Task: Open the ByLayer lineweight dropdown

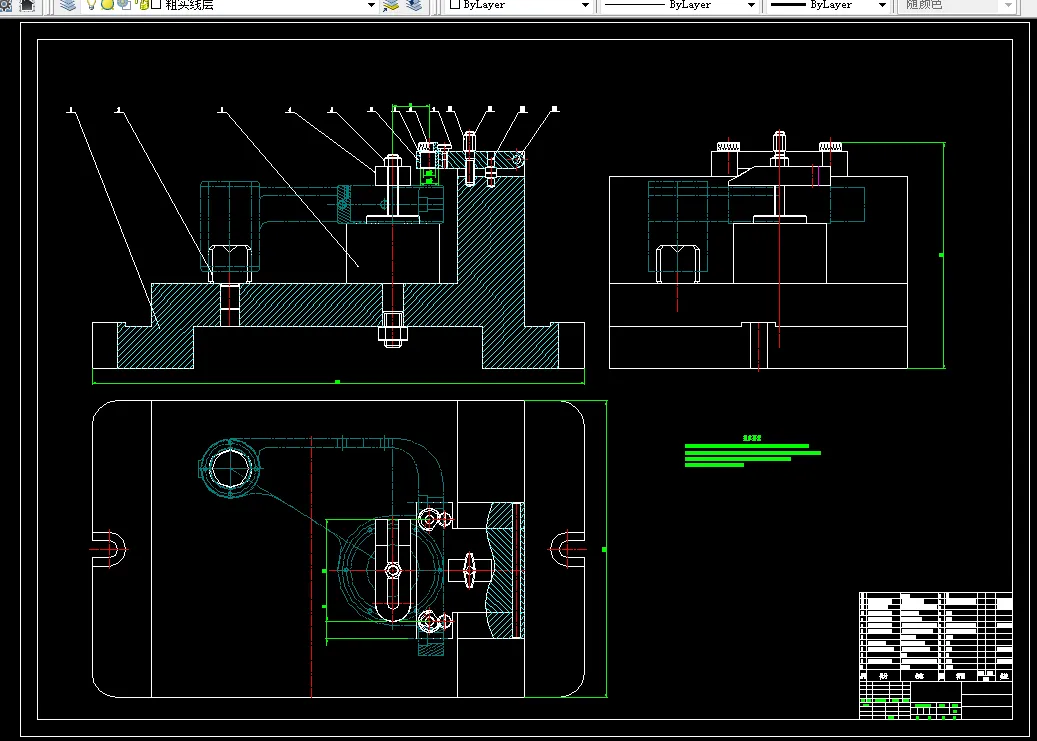Action: pos(881,5)
